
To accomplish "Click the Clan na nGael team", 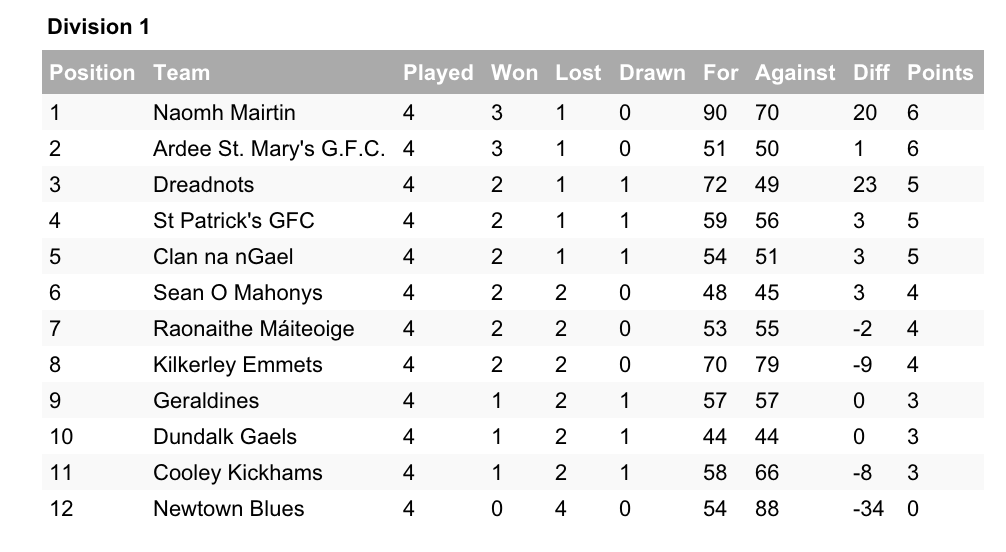I will [223, 257].
